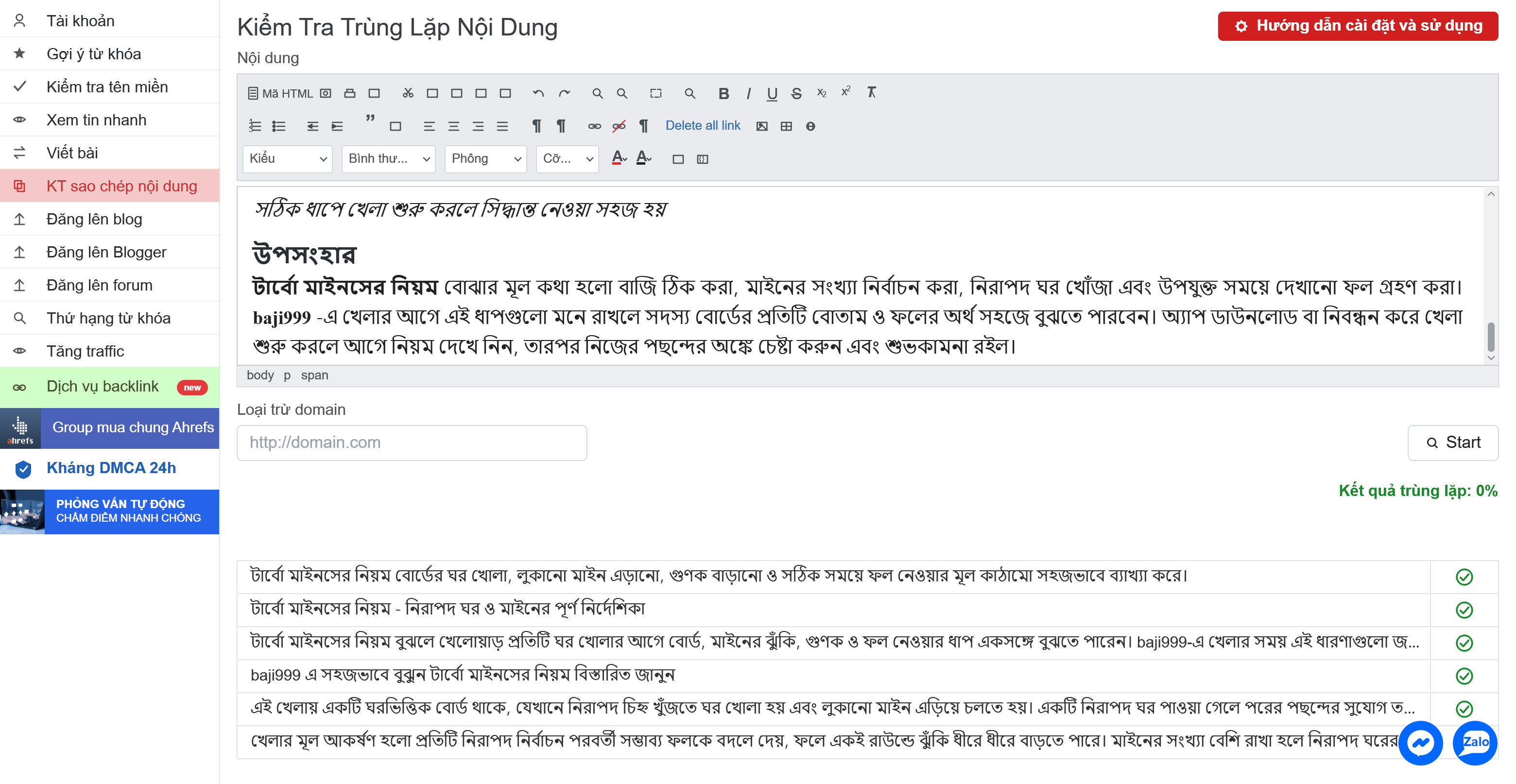The image size is (1516, 784).
Task: Open the Kiểu styles dropdown
Action: [x=288, y=159]
